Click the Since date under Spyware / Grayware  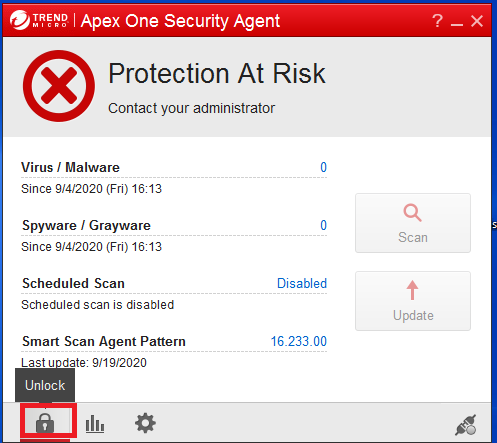coord(91,247)
